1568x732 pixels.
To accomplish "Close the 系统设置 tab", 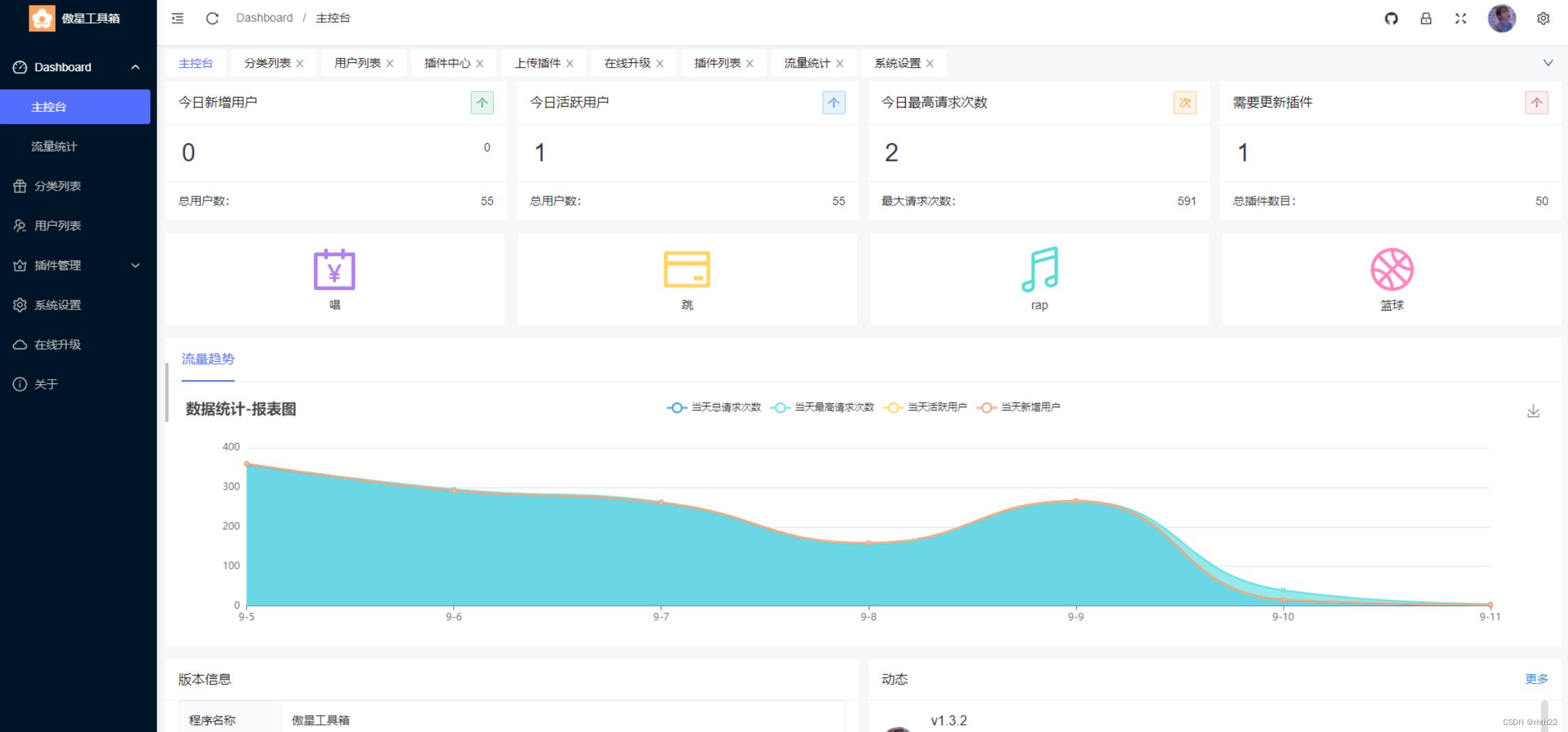I will [930, 63].
